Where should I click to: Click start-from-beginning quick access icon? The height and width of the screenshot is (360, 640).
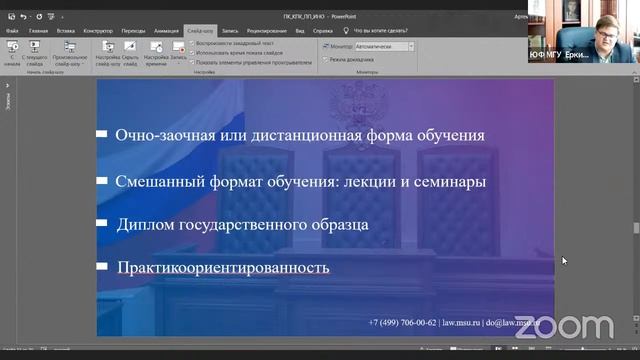(x=51, y=17)
